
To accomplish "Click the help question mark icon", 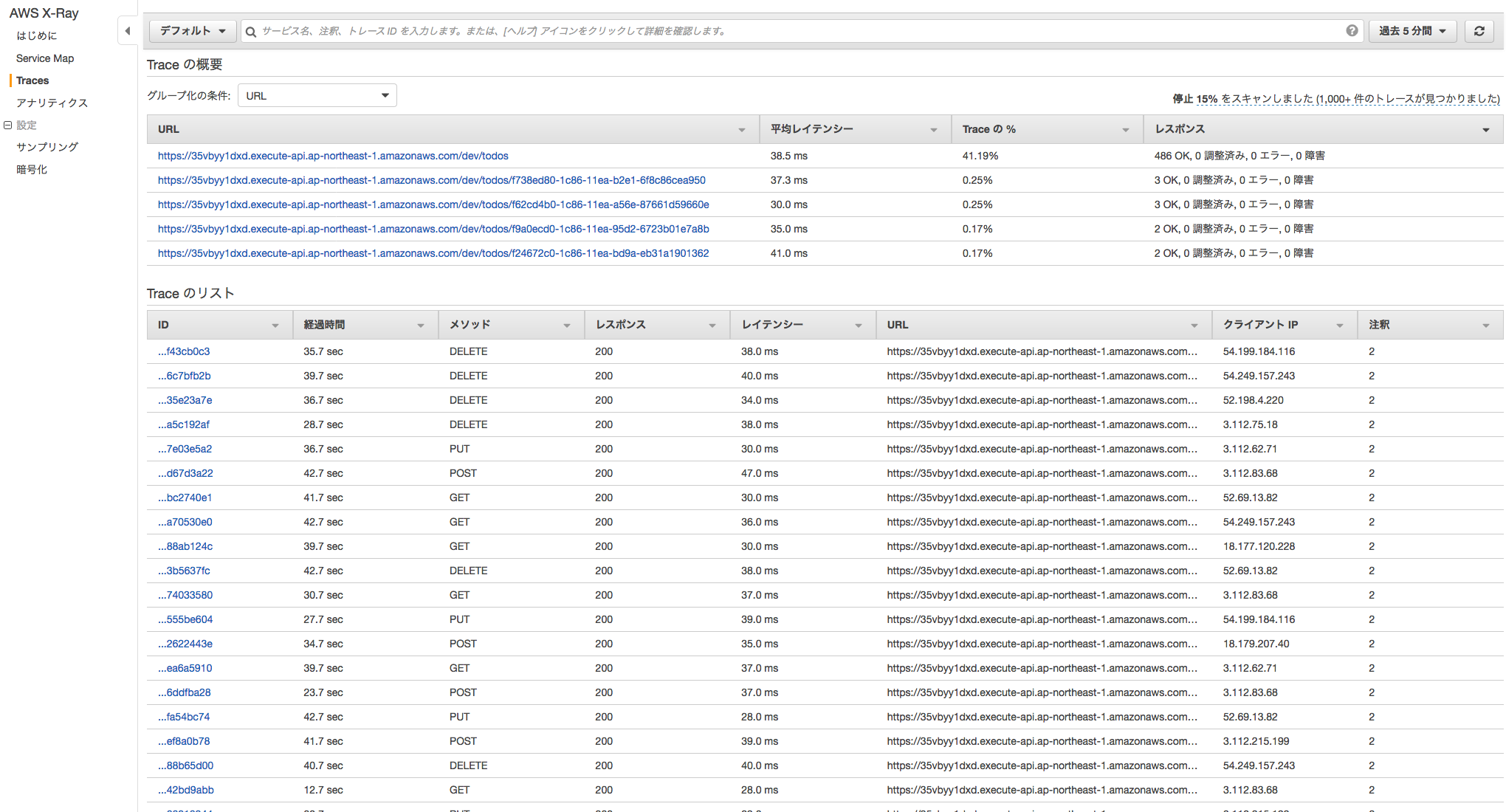I will click(1352, 31).
